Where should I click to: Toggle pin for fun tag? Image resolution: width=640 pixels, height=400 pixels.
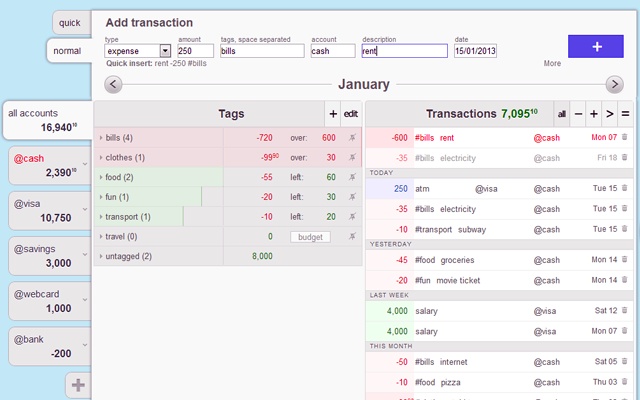coord(352,197)
